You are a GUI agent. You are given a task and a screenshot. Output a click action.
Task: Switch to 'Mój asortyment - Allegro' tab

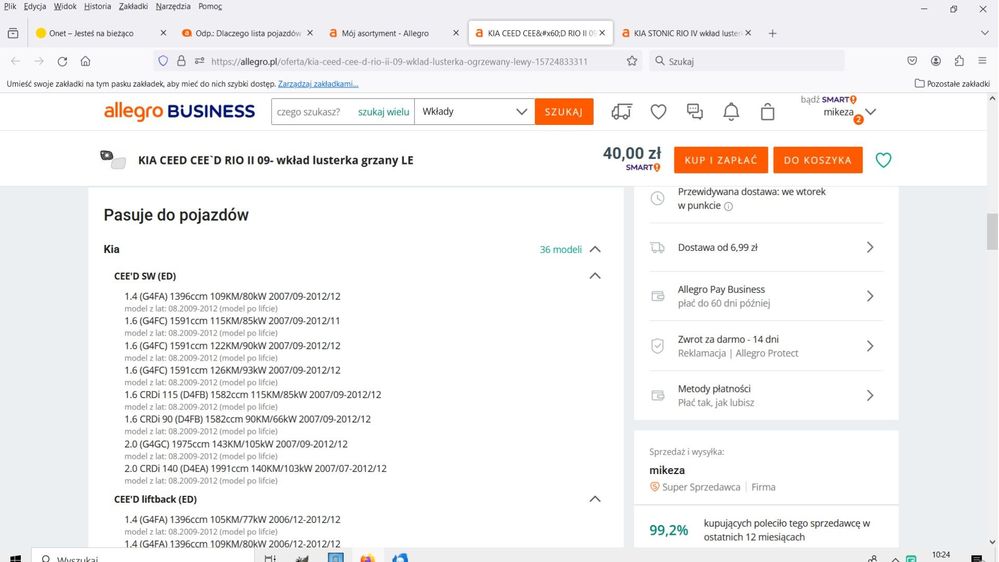(385, 33)
